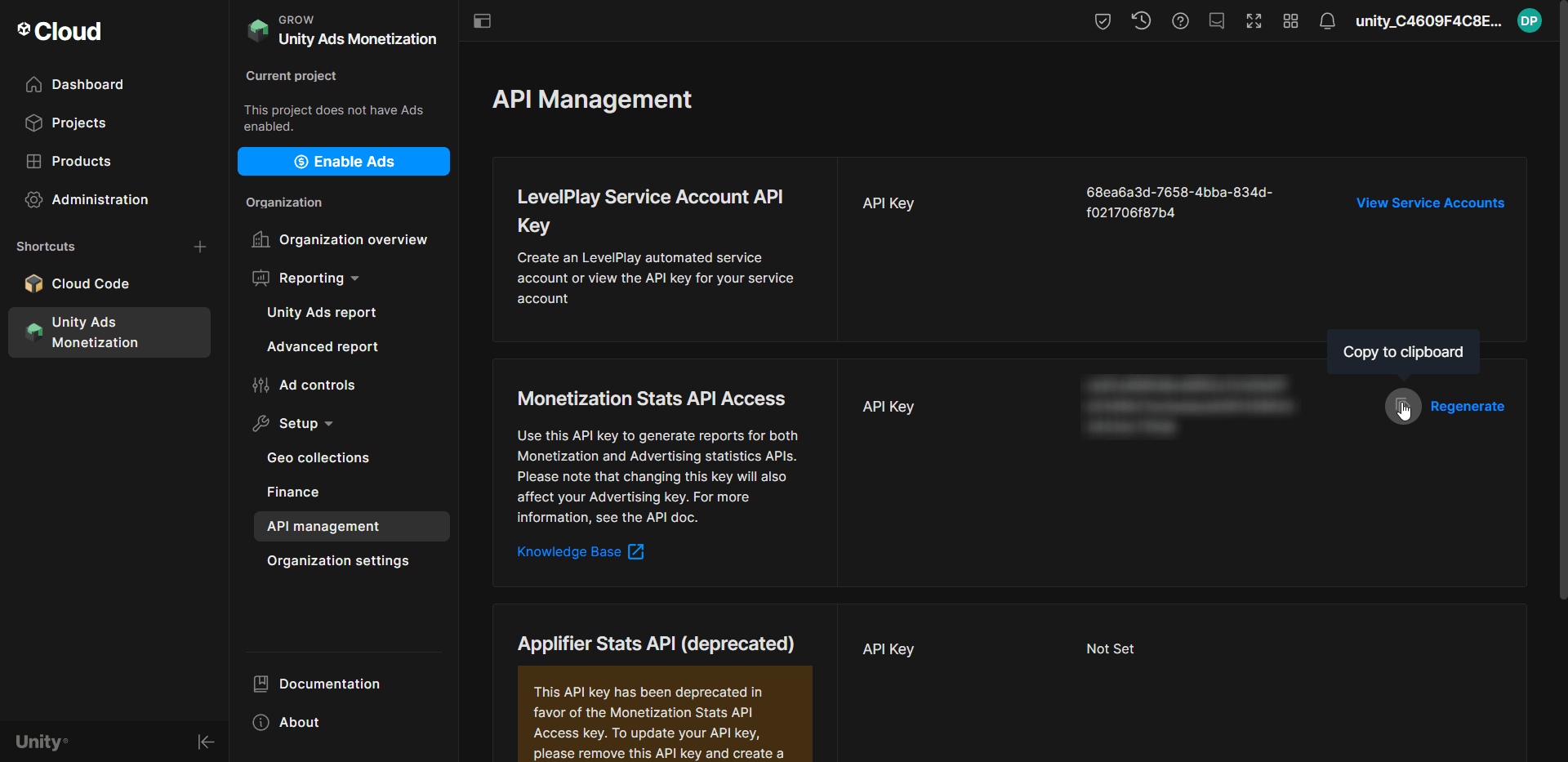This screenshot has height=762, width=1568.
Task: Expand the unity_C4609F4C8E organization selector
Action: point(1428,21)
